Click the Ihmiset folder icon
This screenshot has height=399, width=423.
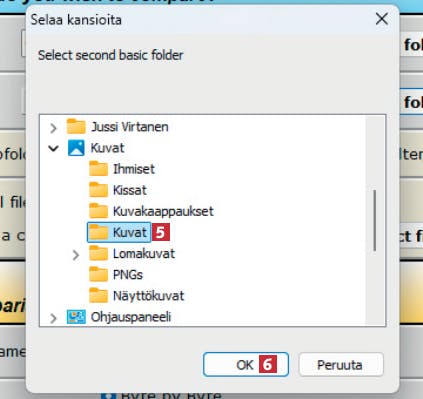click(98, 169)
